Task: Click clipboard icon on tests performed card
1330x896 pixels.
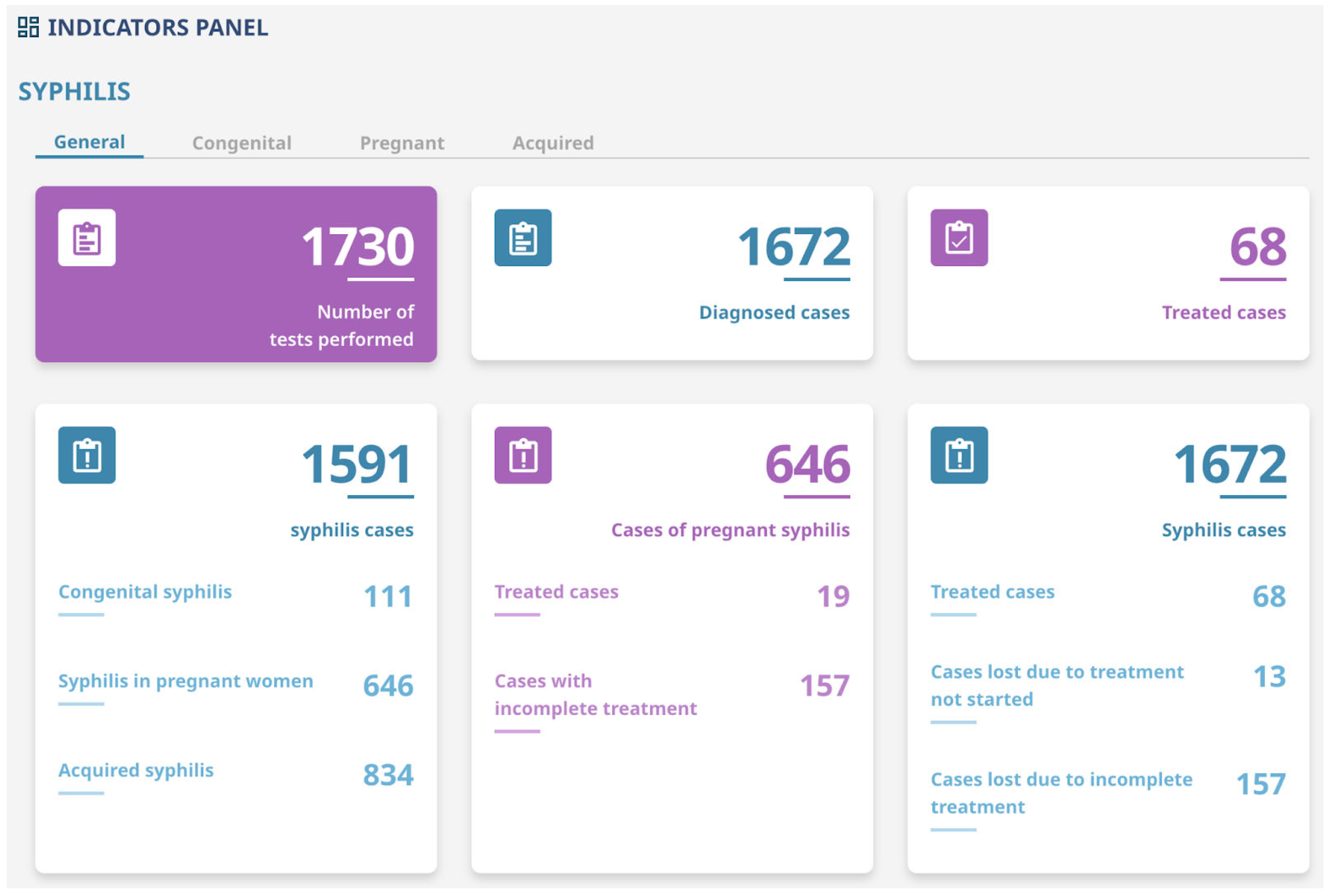Action: 87,238
